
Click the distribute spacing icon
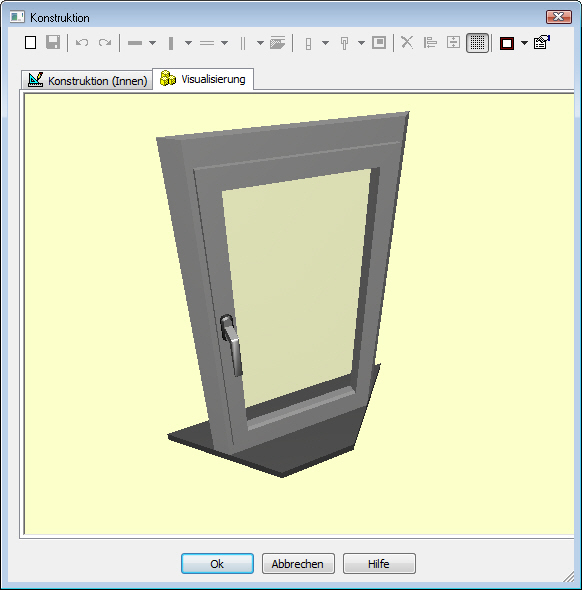[x=453, y=43]
